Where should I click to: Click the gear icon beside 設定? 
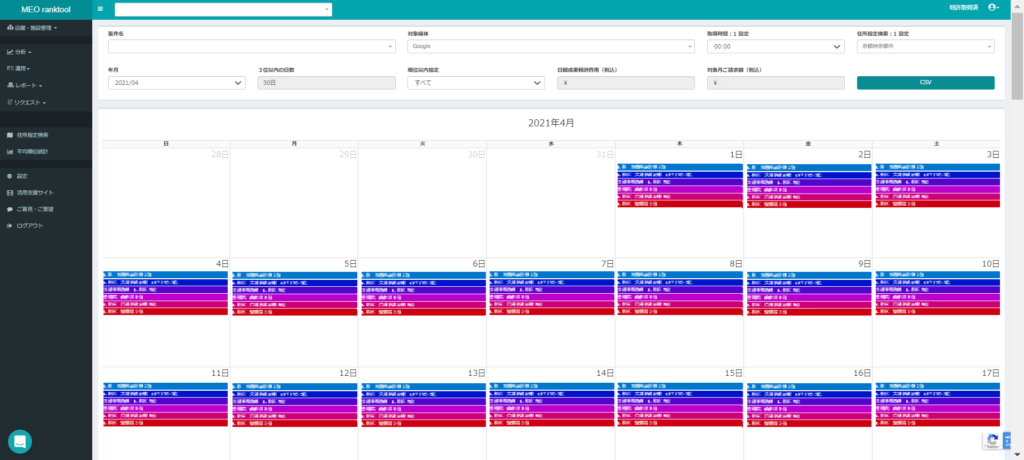pos(10,176)
